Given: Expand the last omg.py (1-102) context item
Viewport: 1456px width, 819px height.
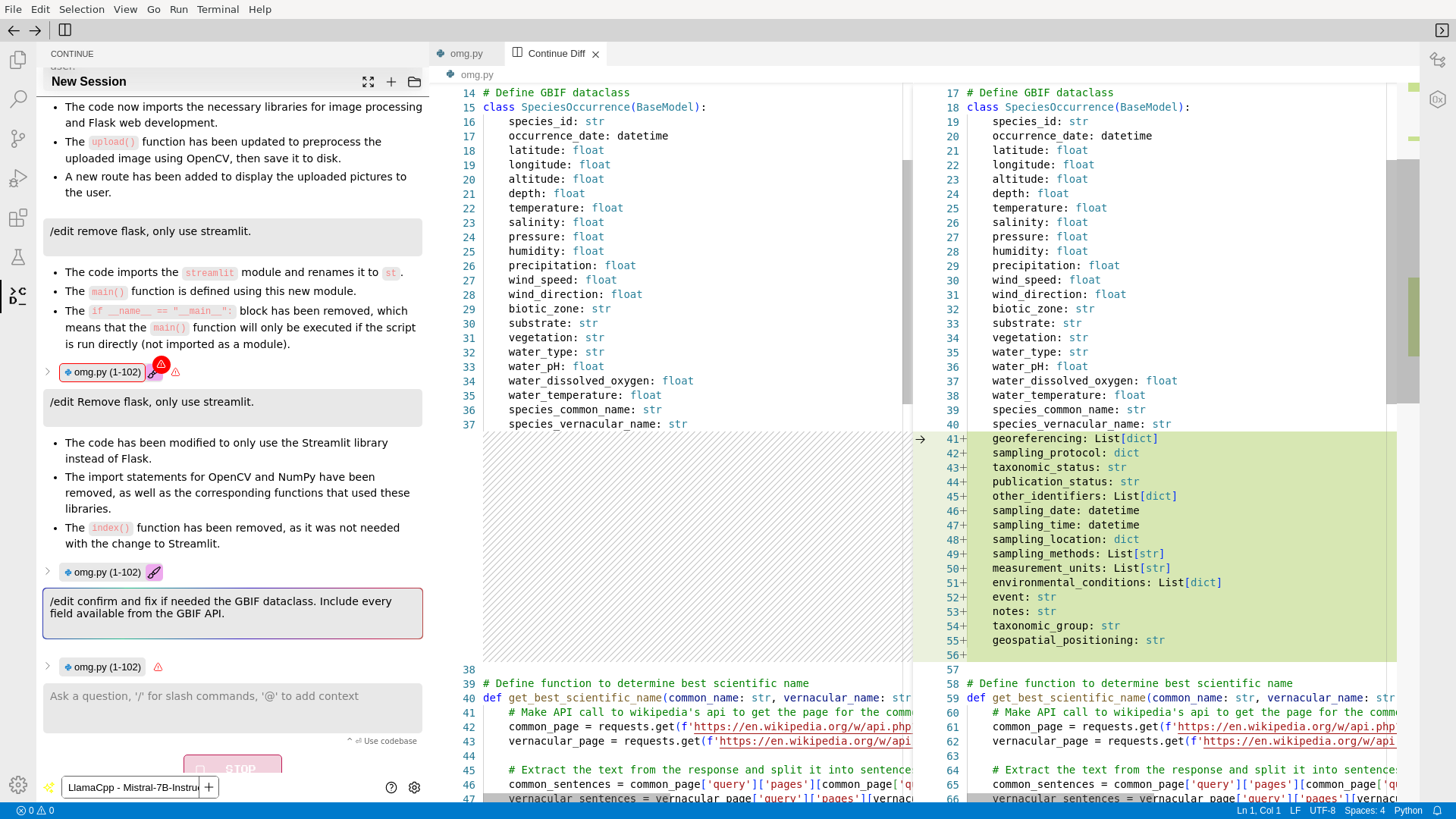Looking at the screenshot, I should click(47, 666).
